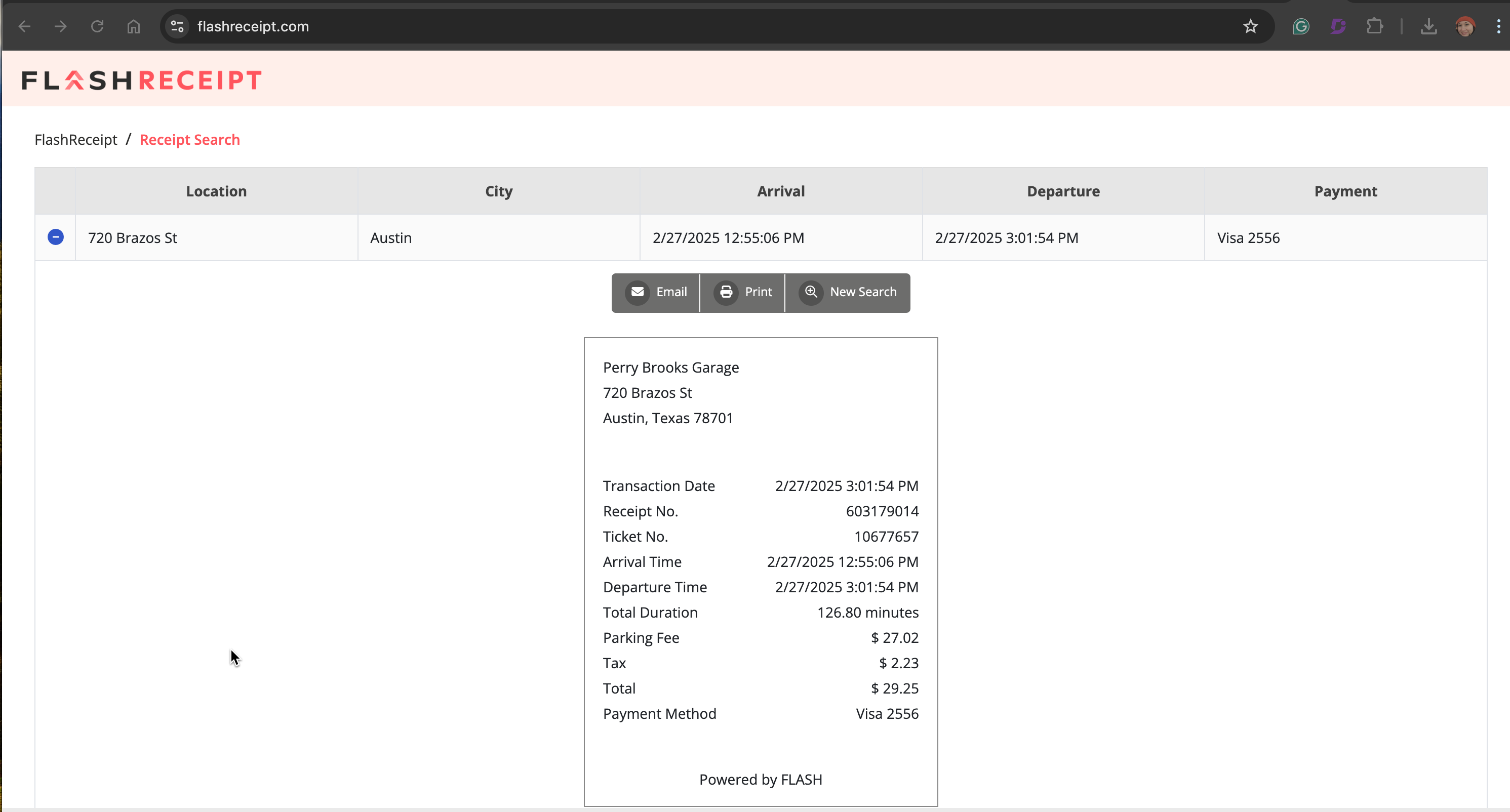Collapse the 720 Brazos St receipt row
Viewport: 1510px width, 812px height.
(x=56, y=237)
